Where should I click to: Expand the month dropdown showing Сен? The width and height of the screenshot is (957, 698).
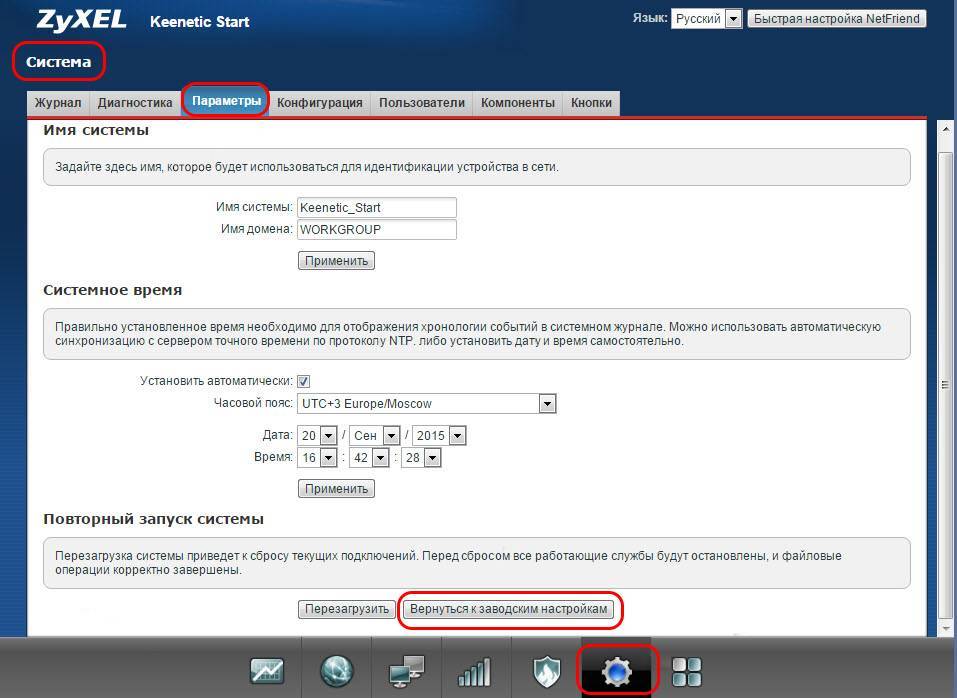pos(390,436)
